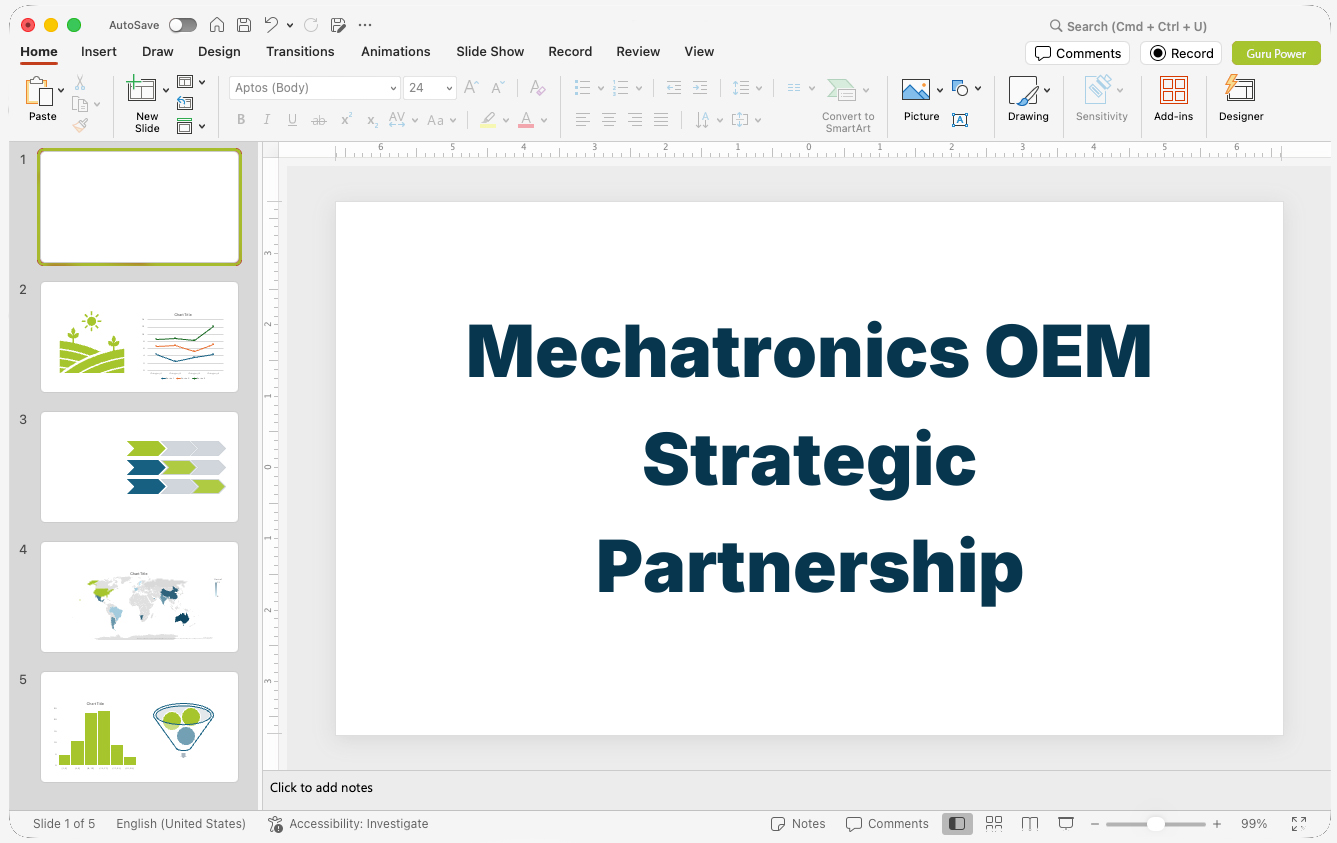Open the slide Layout dropdown
1337x843 pixels.
click(x=191, y=82)
